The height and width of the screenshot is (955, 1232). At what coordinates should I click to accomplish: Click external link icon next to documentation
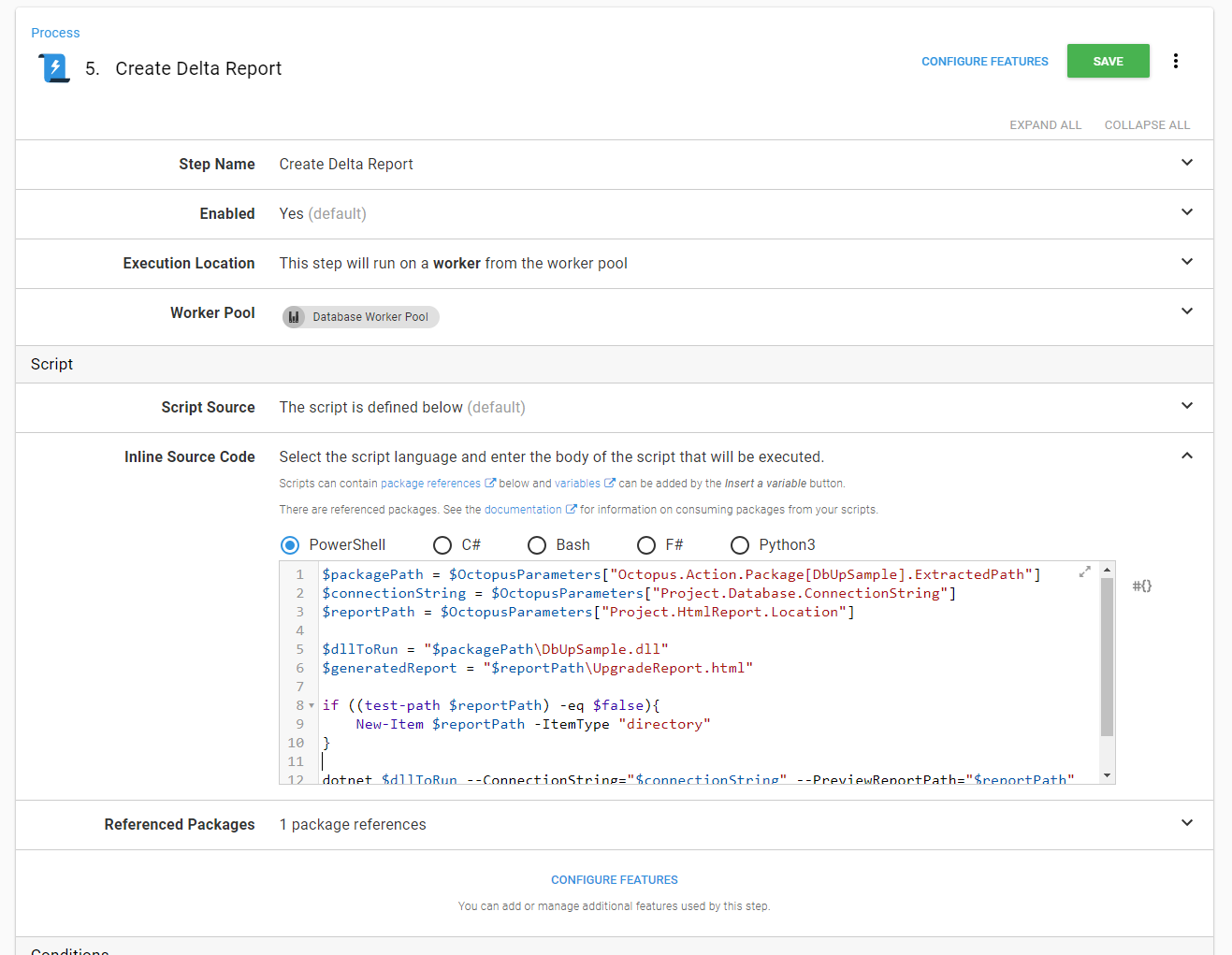571,510
